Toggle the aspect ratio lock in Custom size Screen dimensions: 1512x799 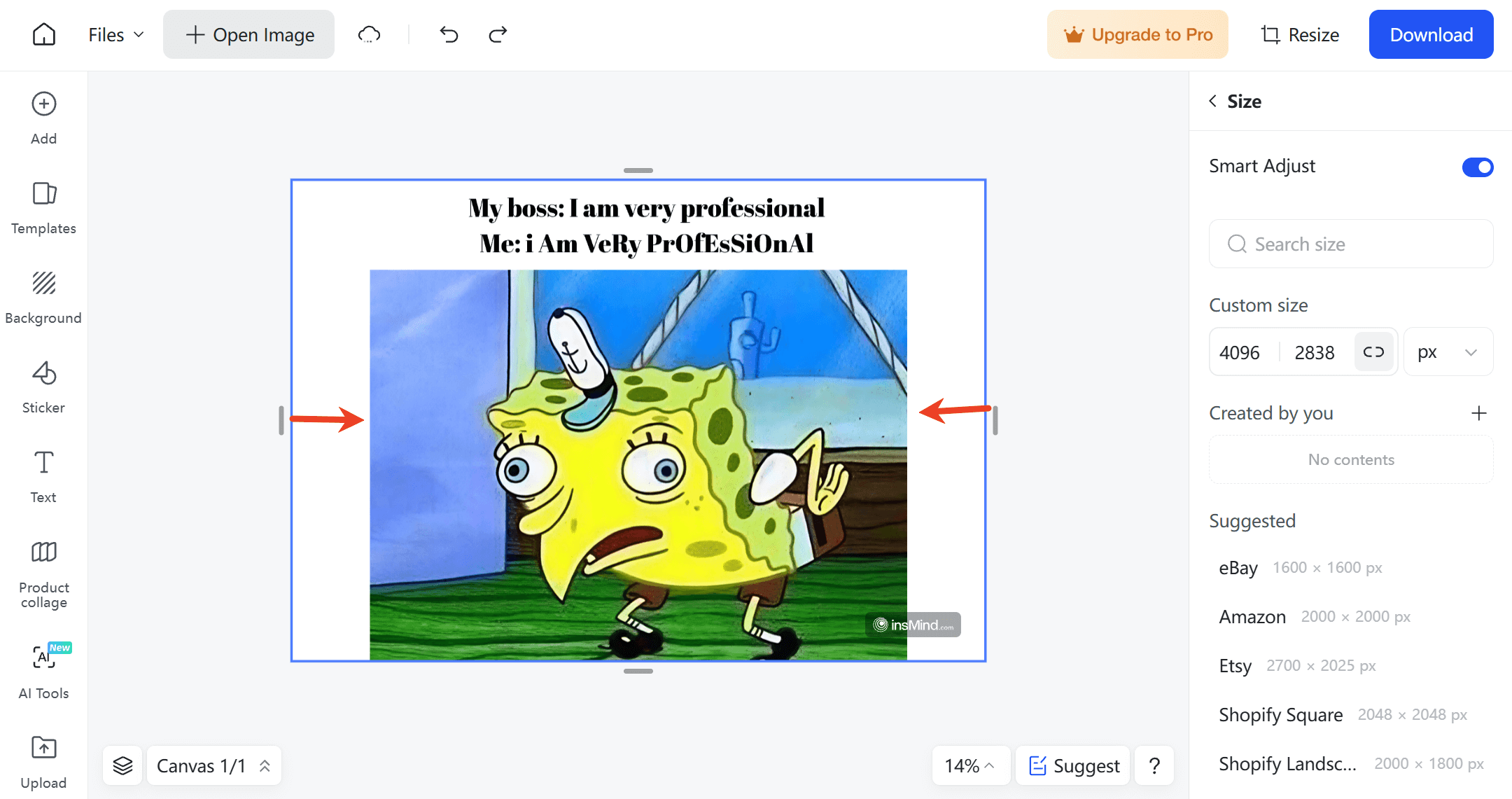pyautogui.click(x=1374, y=352)
